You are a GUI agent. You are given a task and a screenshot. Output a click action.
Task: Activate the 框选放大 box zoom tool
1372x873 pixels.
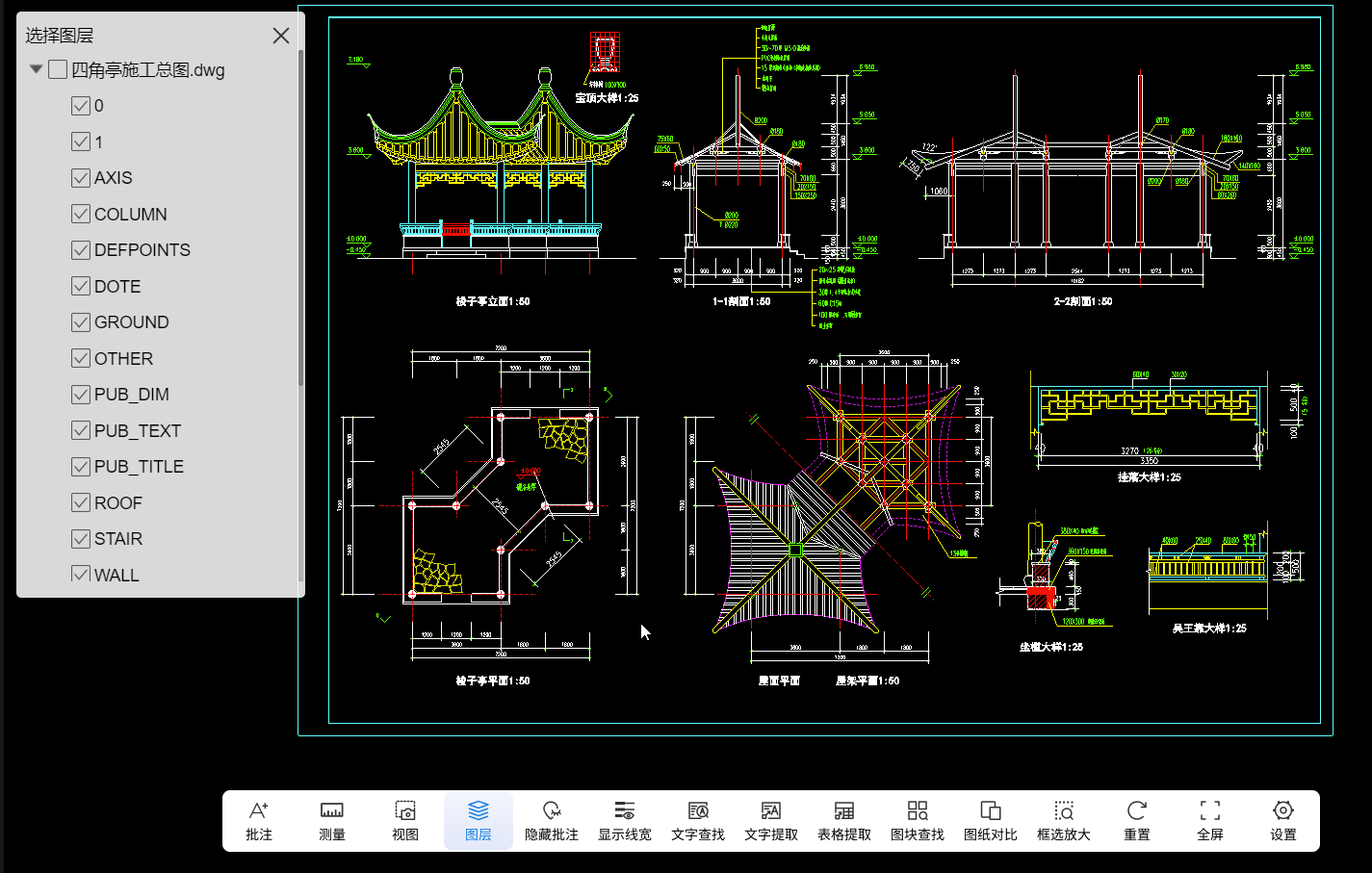point(1064,820)
